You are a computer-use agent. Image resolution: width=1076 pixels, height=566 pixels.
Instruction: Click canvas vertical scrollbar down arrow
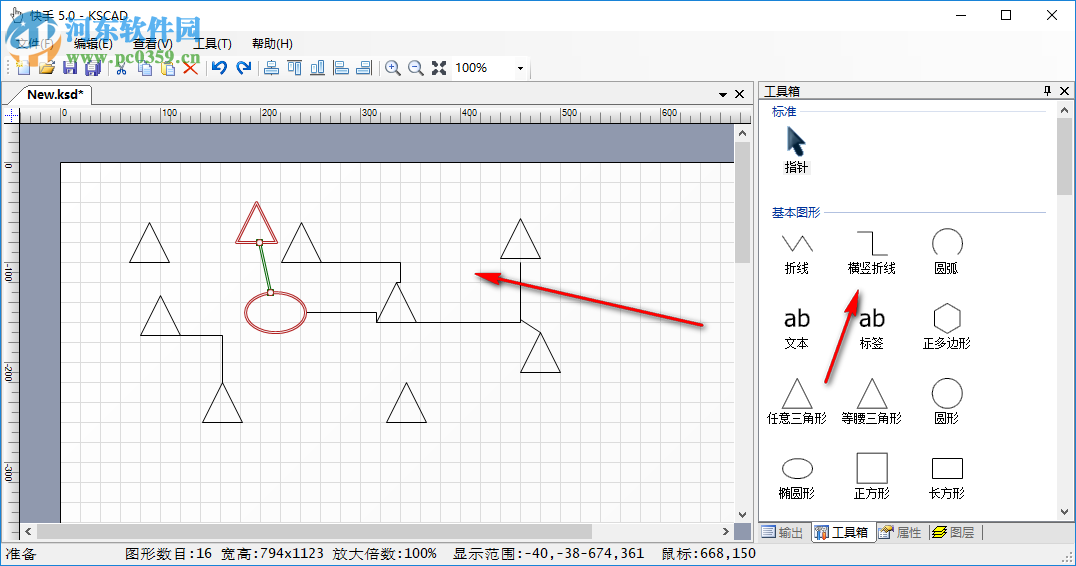coord(742,515)
